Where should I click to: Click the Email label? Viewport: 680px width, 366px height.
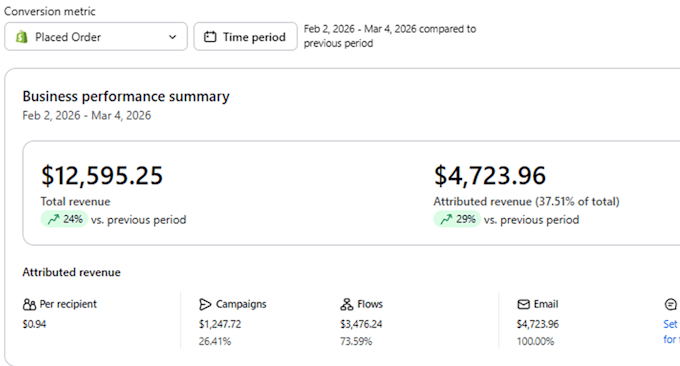(x=546, y=304)
